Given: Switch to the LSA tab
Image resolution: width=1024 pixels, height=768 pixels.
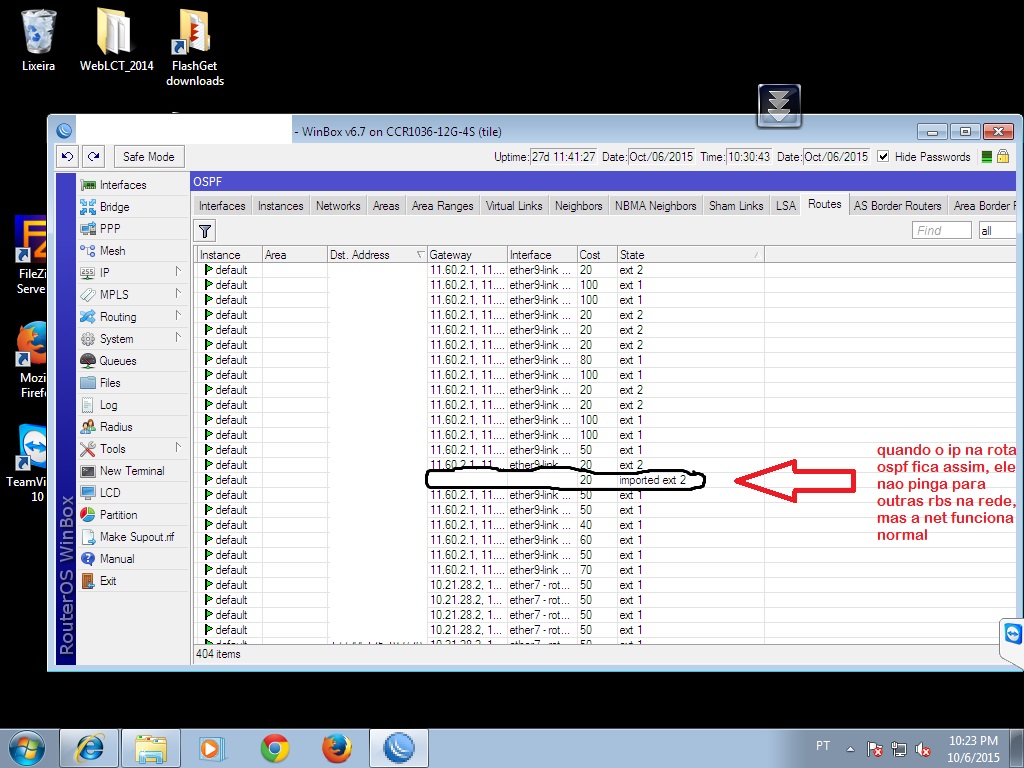Looking at the screenshot, I should coord(786,206).
